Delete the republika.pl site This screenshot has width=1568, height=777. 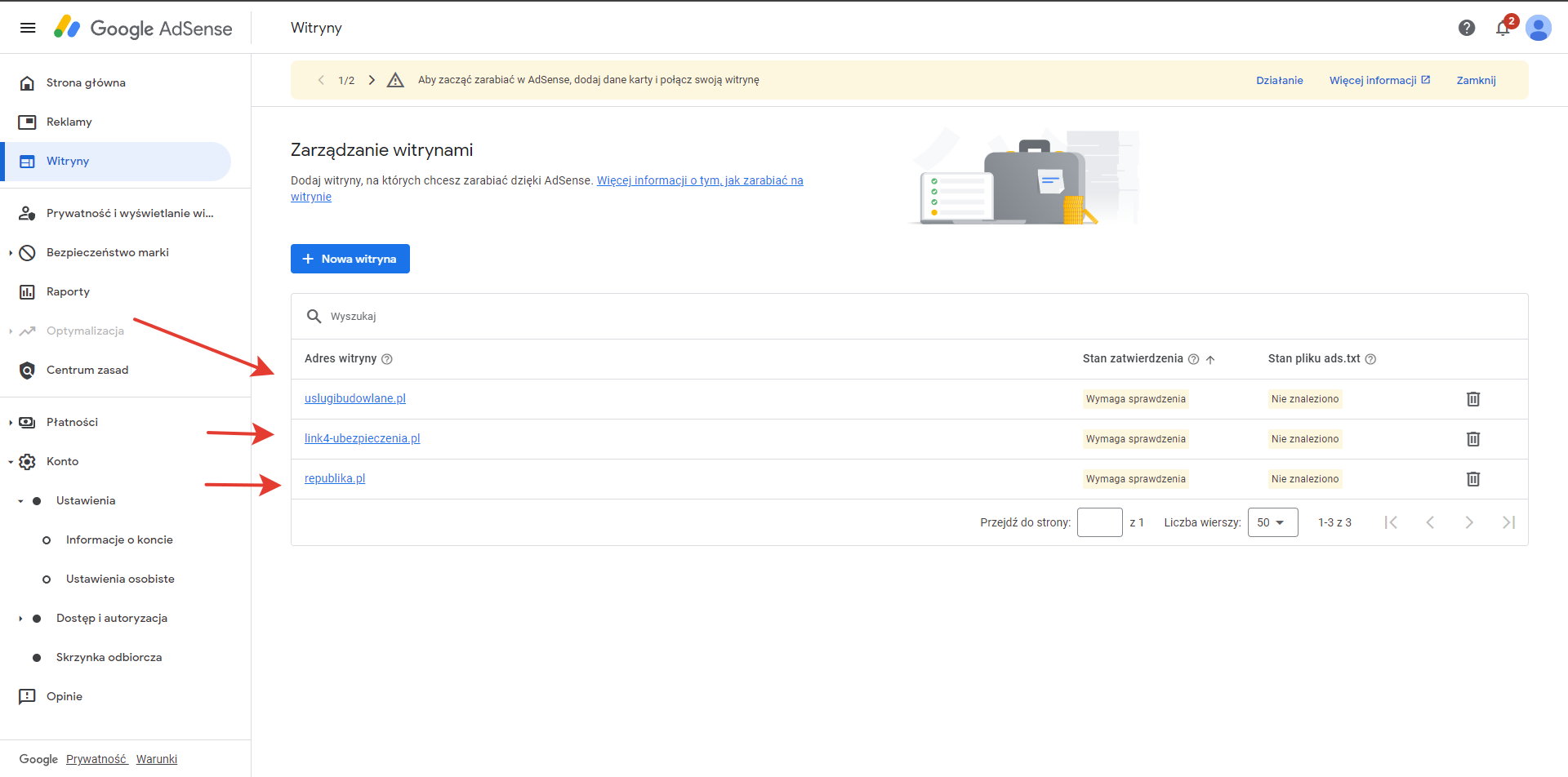(1473, 479)
